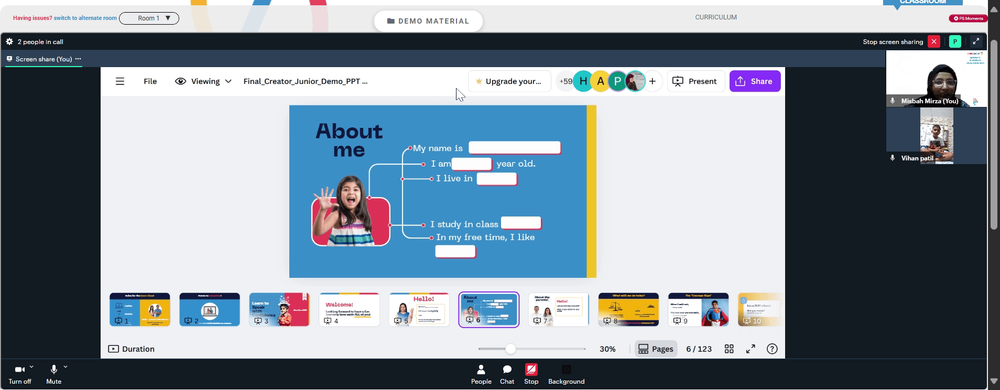1000x390 pixels.
Task: Stop screen sharing from bottom bar
Action: click(531, 374)
